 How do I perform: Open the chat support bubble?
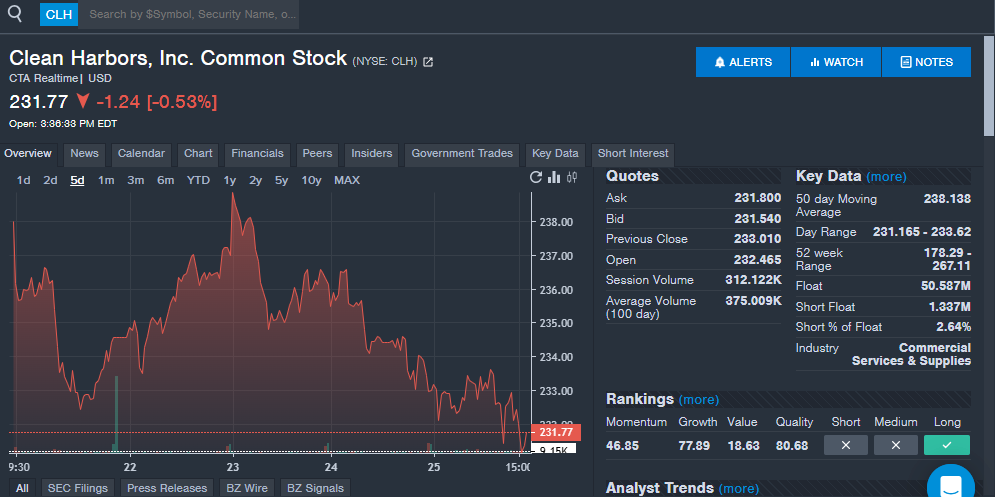(x=949, y=485)
